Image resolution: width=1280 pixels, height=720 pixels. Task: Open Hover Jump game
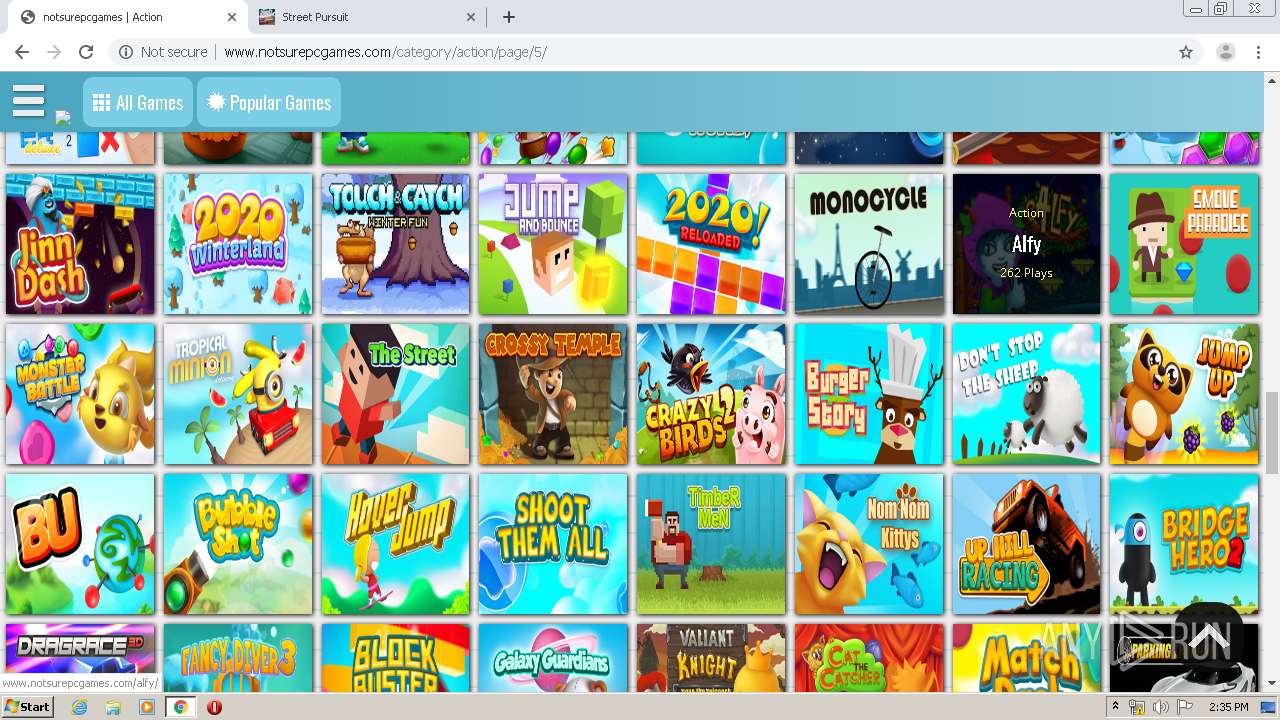click(x=396, y=544)
